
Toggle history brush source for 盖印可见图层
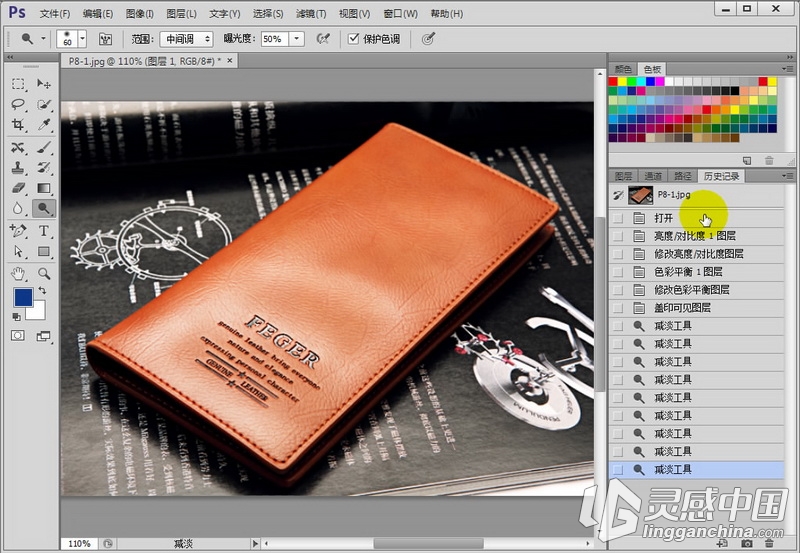point(618,308)
